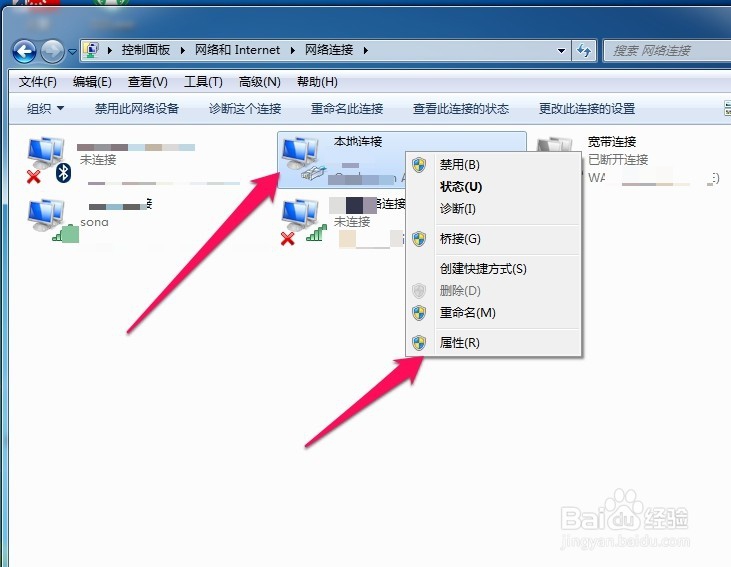Click 更改此连接的设置 in the toolbar

(587, 109)
